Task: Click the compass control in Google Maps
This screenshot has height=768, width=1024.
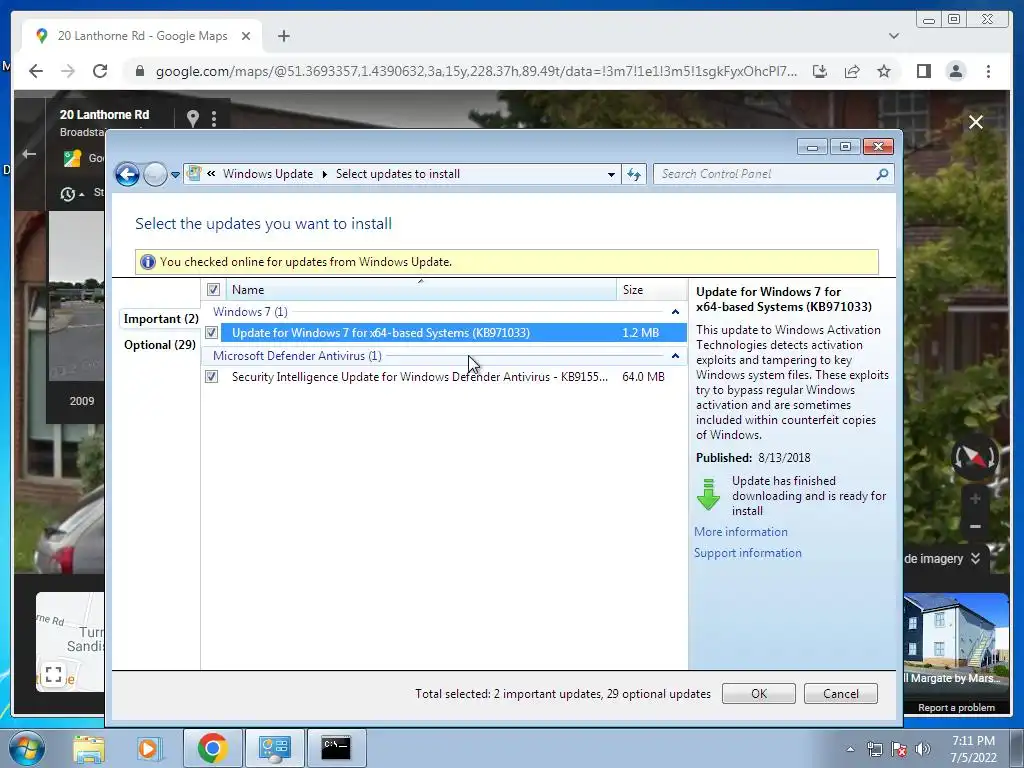Action: pos(974,457)
